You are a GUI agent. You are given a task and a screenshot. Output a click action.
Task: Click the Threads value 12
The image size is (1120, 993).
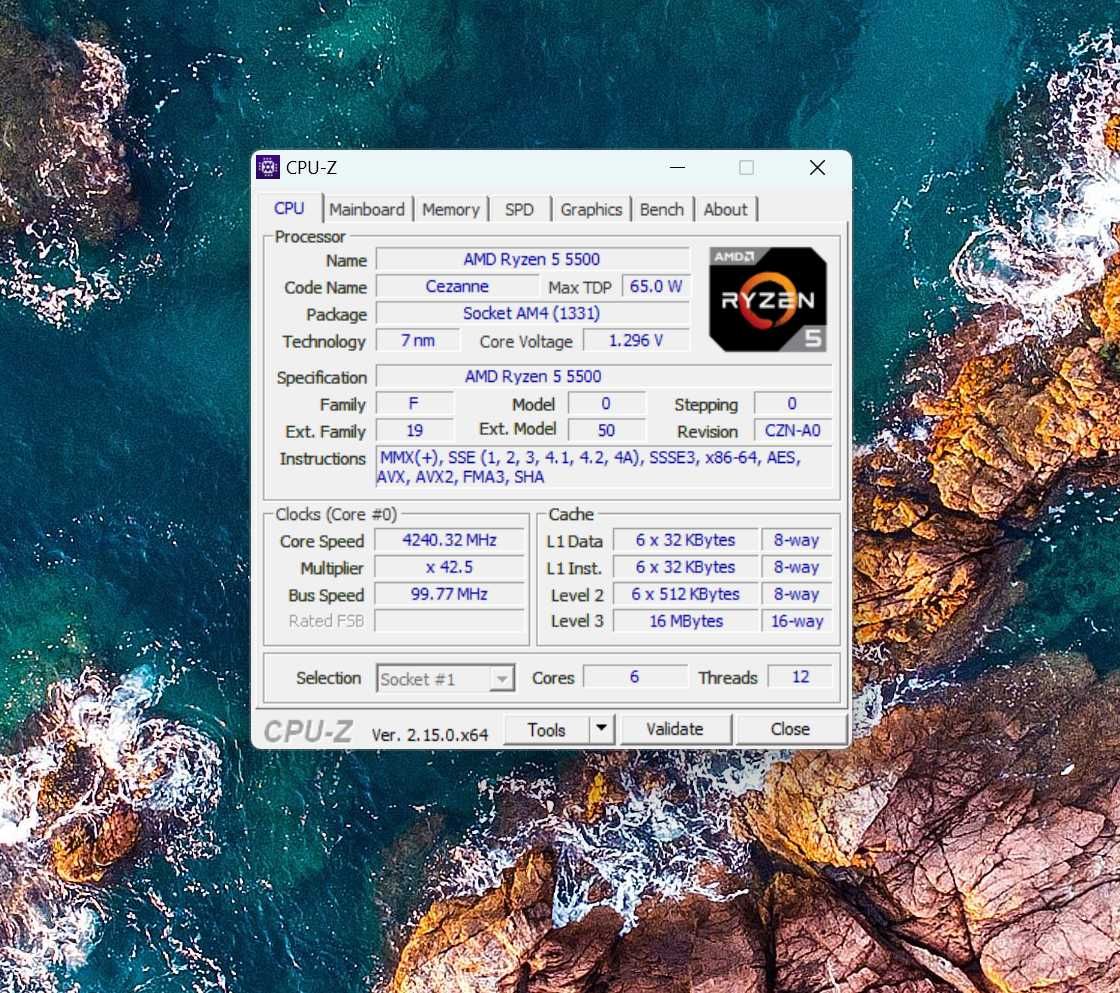800,677
